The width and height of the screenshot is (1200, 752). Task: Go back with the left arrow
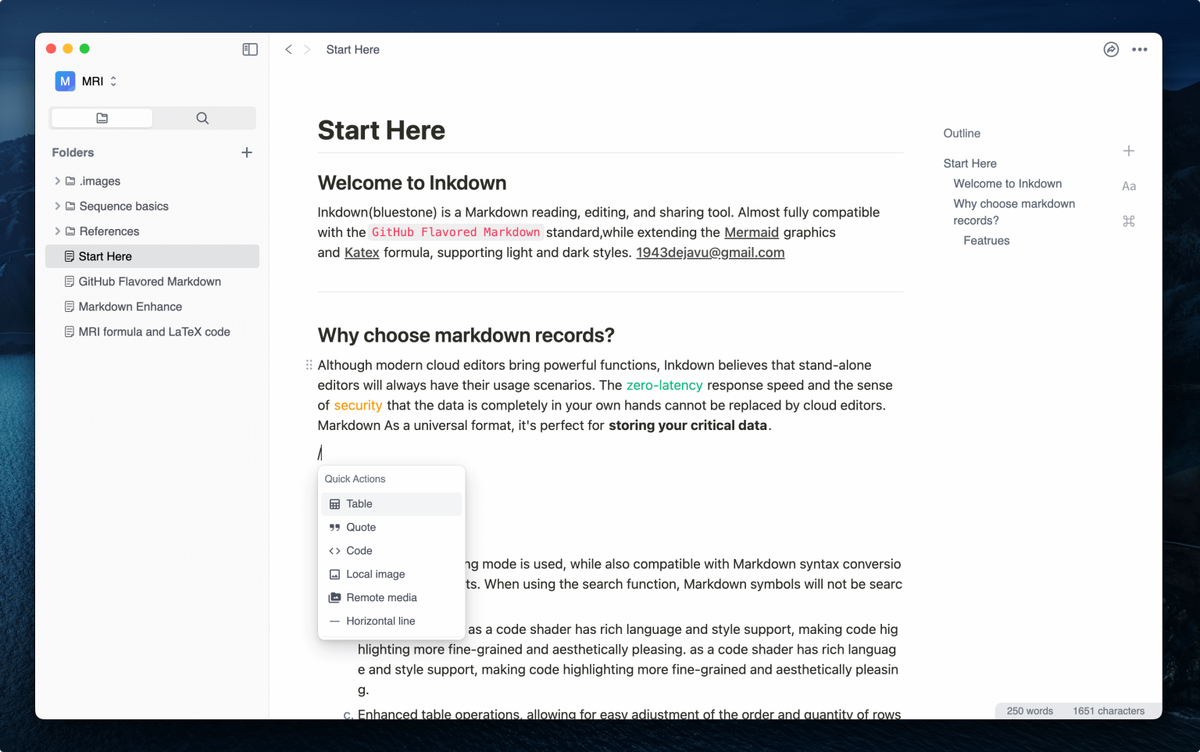tap(288, 49)
